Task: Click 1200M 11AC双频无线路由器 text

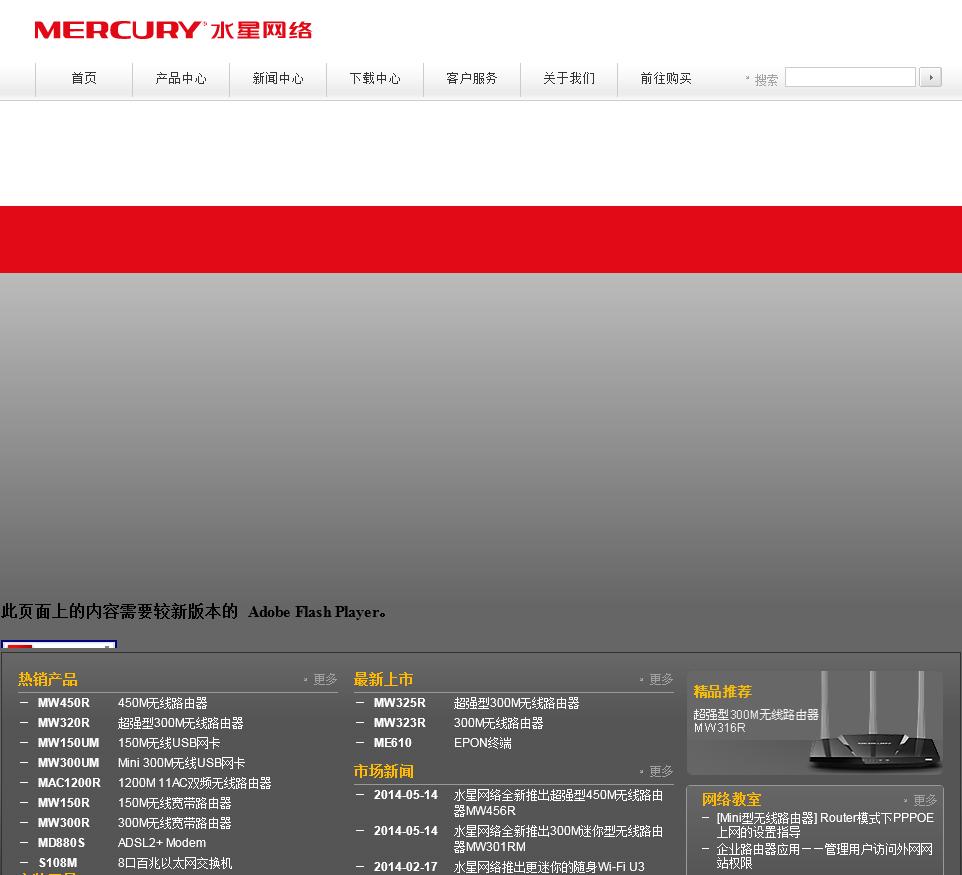Action: point(194,783)
